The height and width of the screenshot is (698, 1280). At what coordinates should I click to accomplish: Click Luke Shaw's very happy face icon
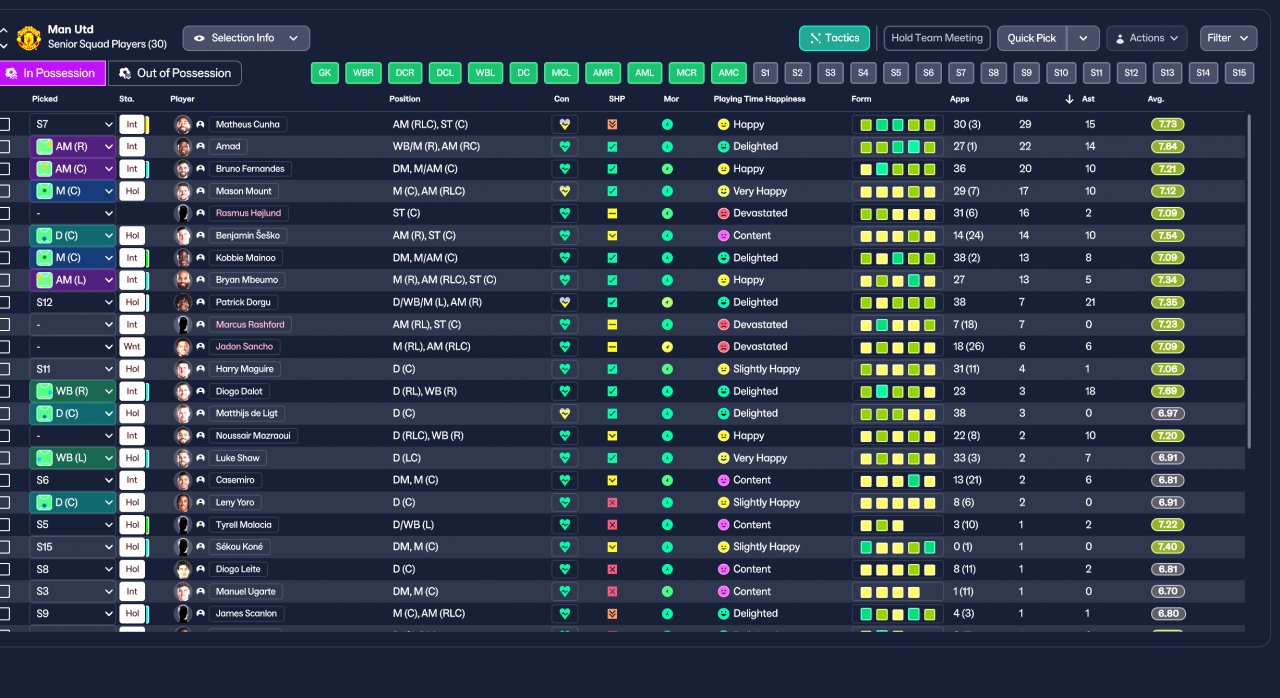click(x=723, y=458)
